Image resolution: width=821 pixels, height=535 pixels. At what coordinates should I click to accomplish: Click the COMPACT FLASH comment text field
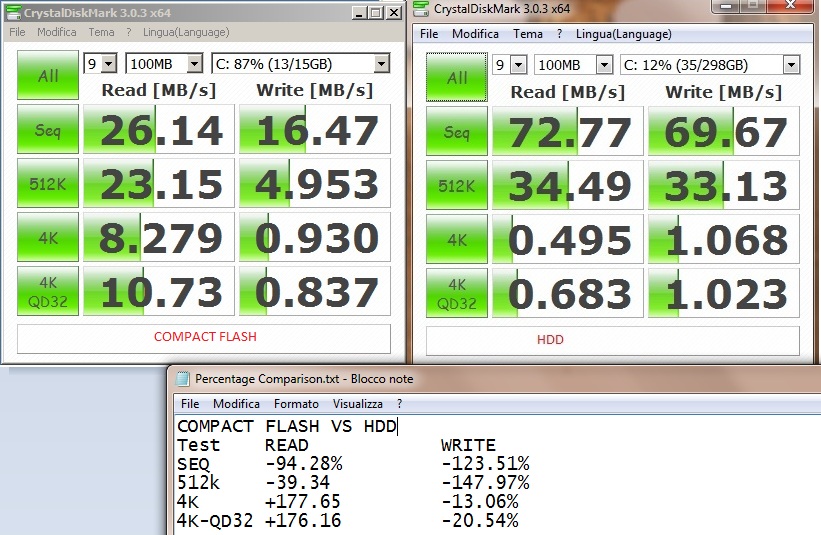click(x=205, y=337)
